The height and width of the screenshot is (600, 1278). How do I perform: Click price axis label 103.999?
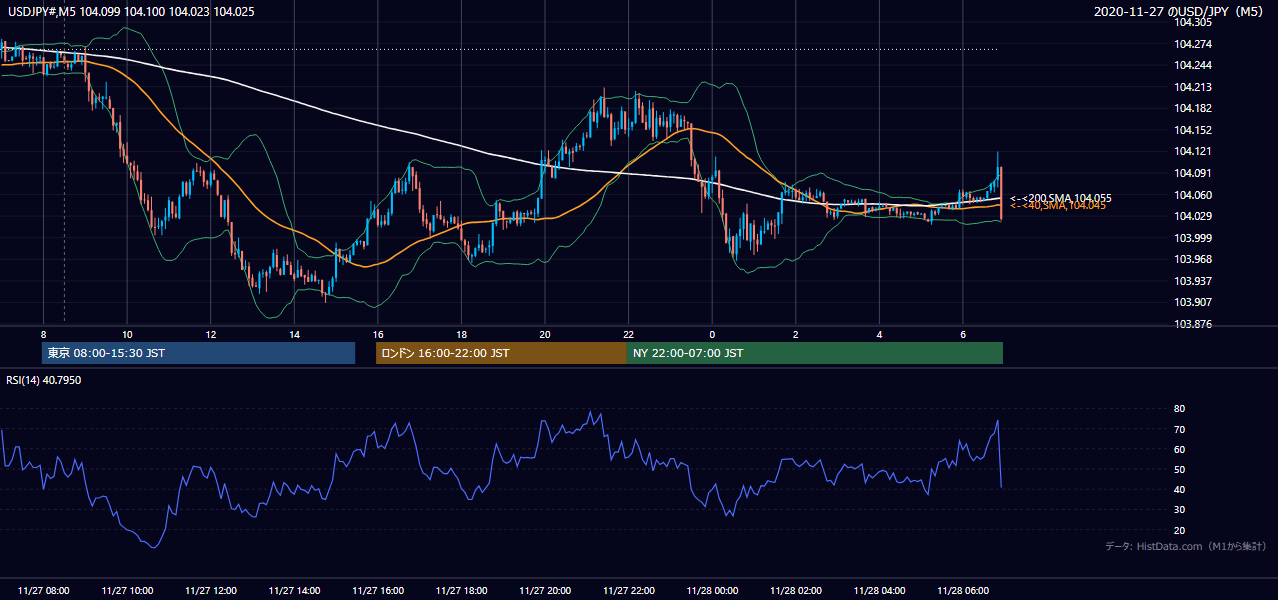coord(1193,238)
